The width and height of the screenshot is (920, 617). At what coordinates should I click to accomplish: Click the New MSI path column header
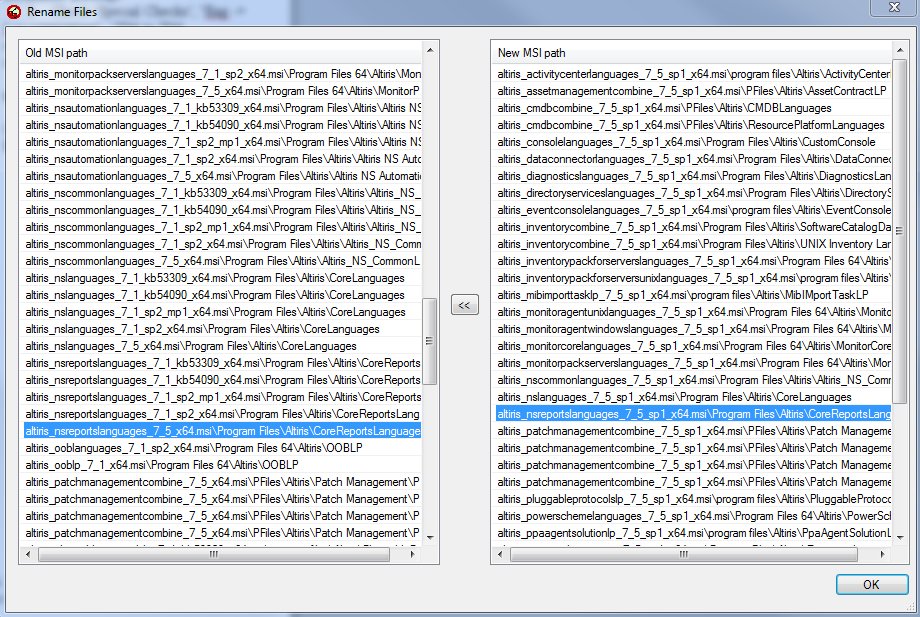(692, 53)
